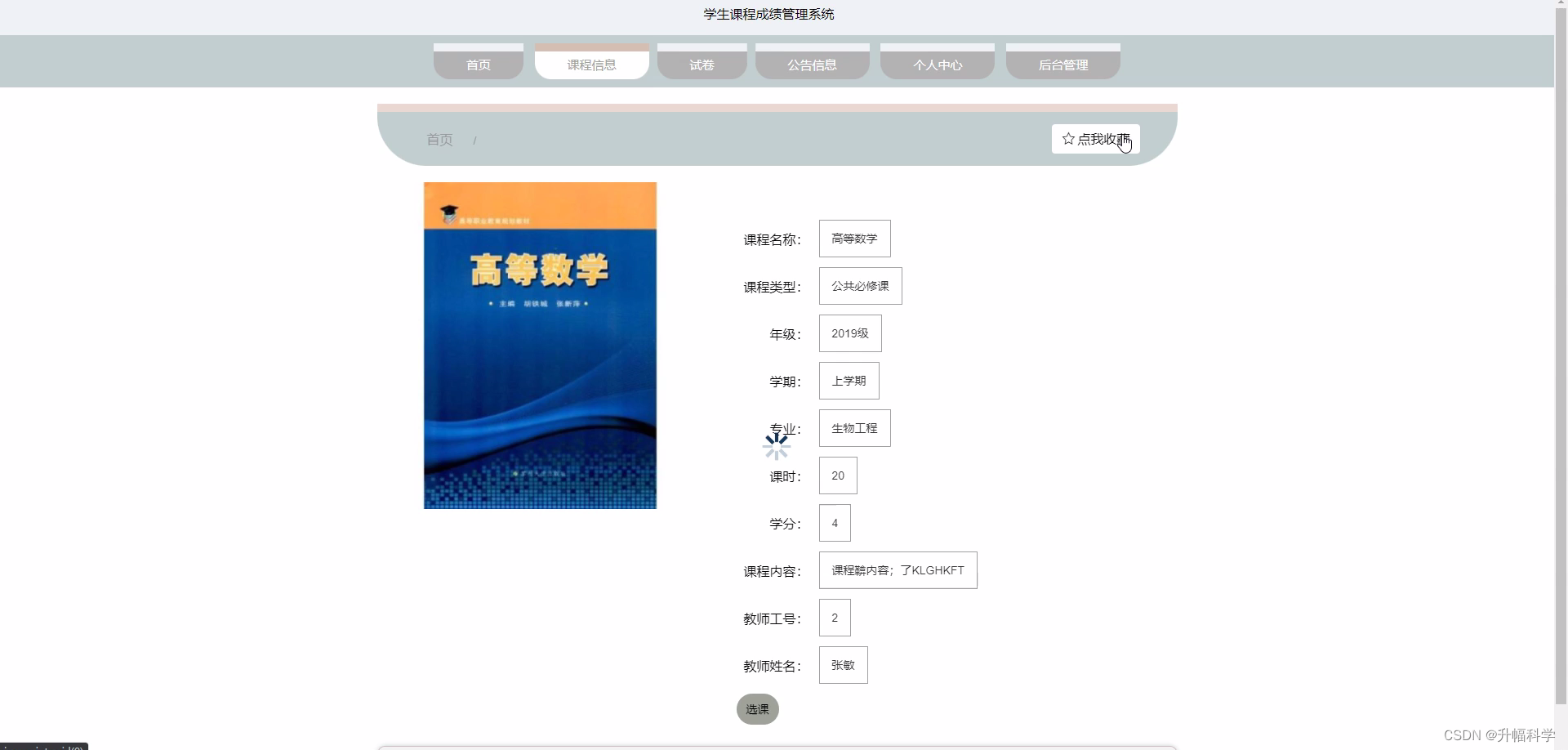Open the 公告信息 section

(812, 65)
